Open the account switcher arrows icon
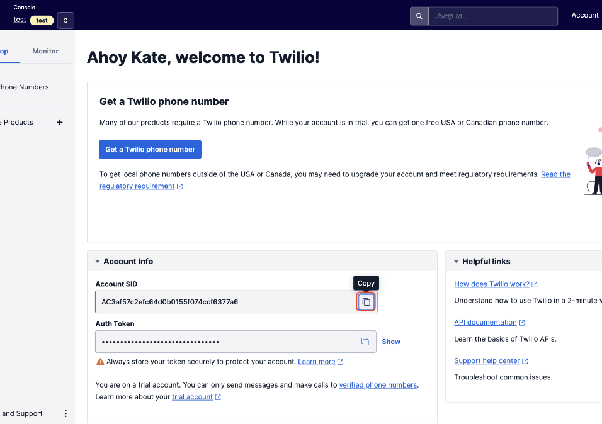 65,20
